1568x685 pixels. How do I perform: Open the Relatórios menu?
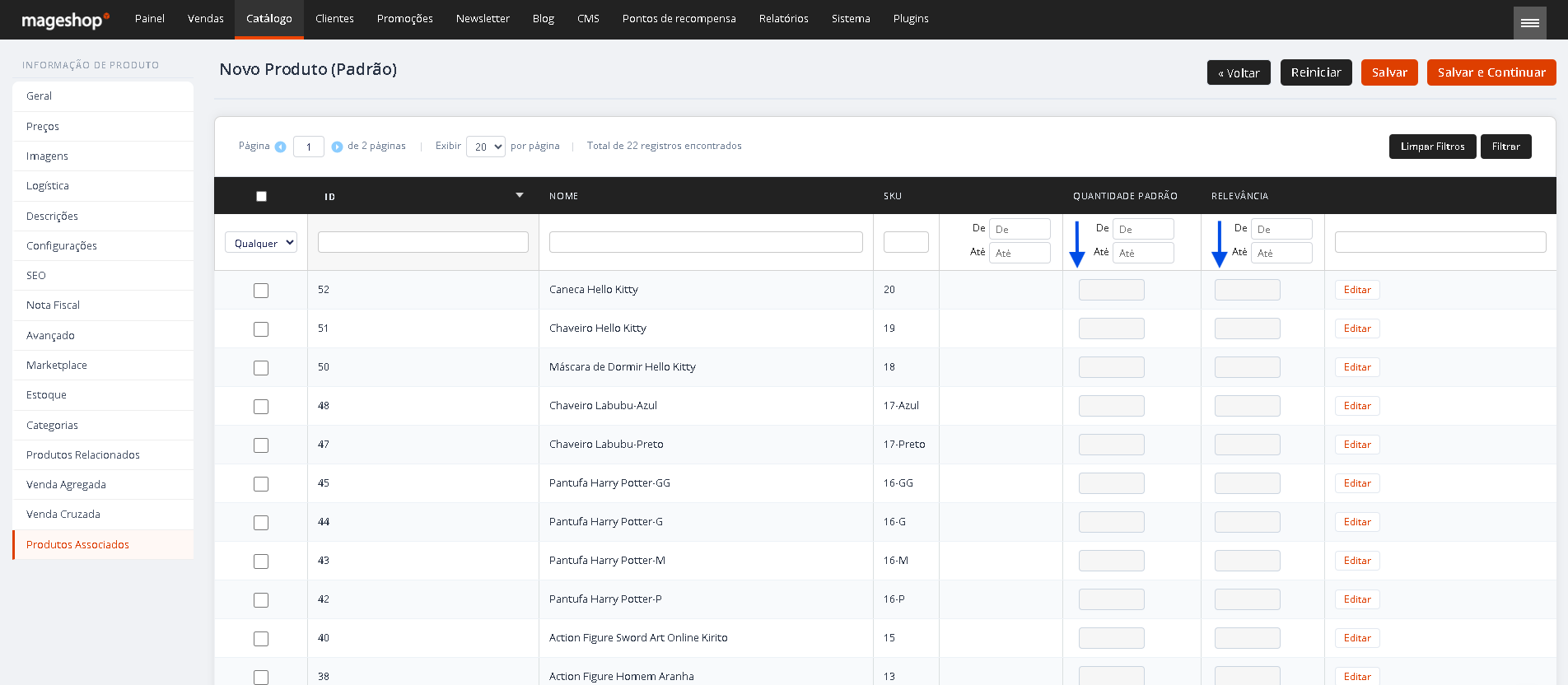click(784, 19)
